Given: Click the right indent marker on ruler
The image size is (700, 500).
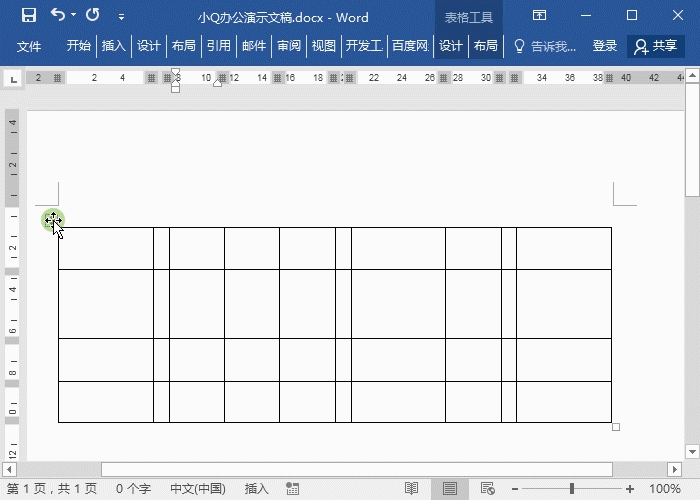Looking at the screenshot, I should pyautogui.click(x=217, y=83).
